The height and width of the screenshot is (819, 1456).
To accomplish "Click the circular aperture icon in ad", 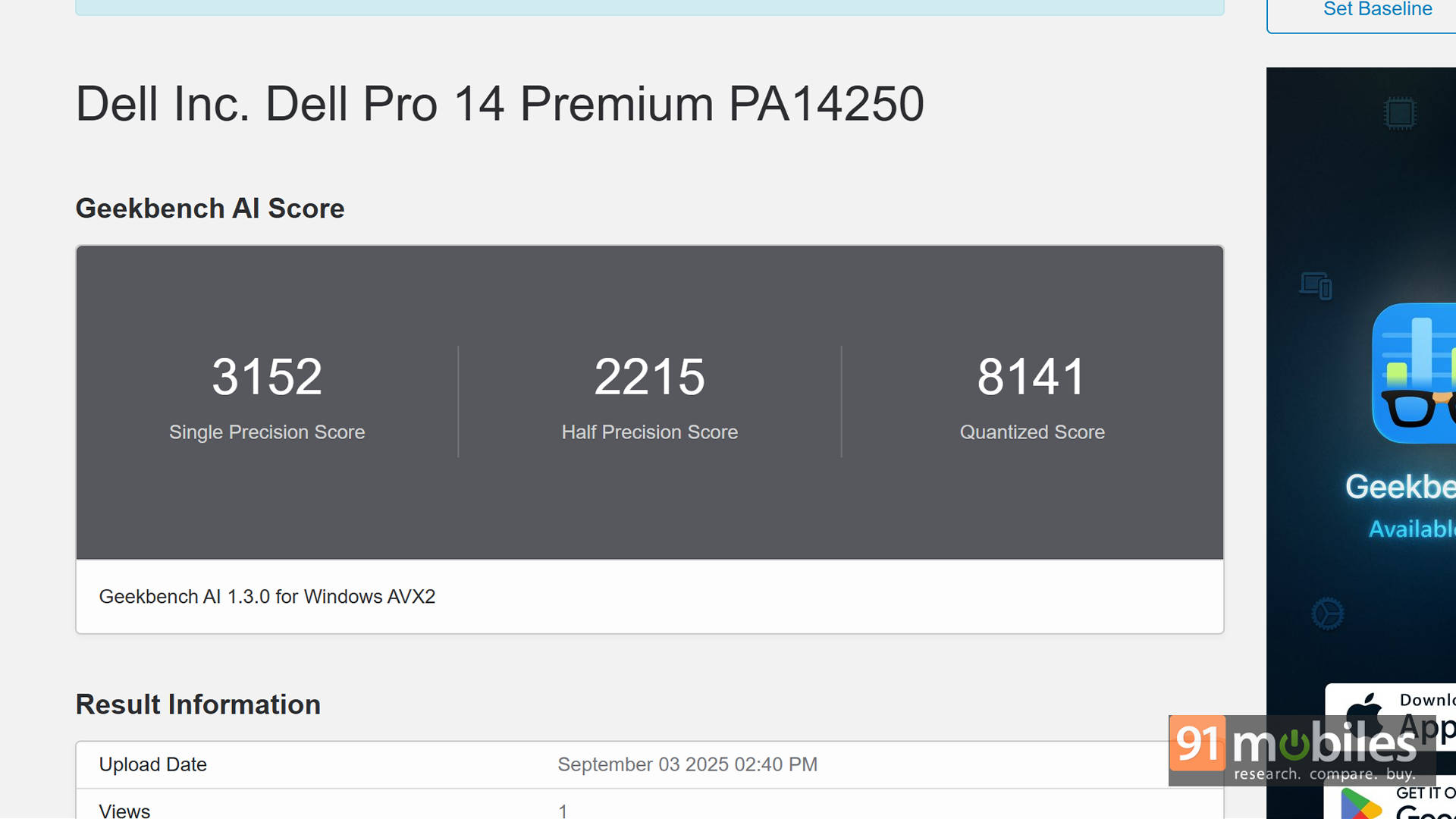I will click(1328, 613).
